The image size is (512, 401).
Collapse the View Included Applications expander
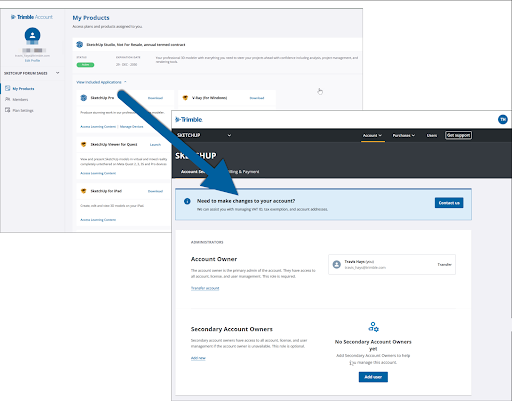(x=101, y=82)
